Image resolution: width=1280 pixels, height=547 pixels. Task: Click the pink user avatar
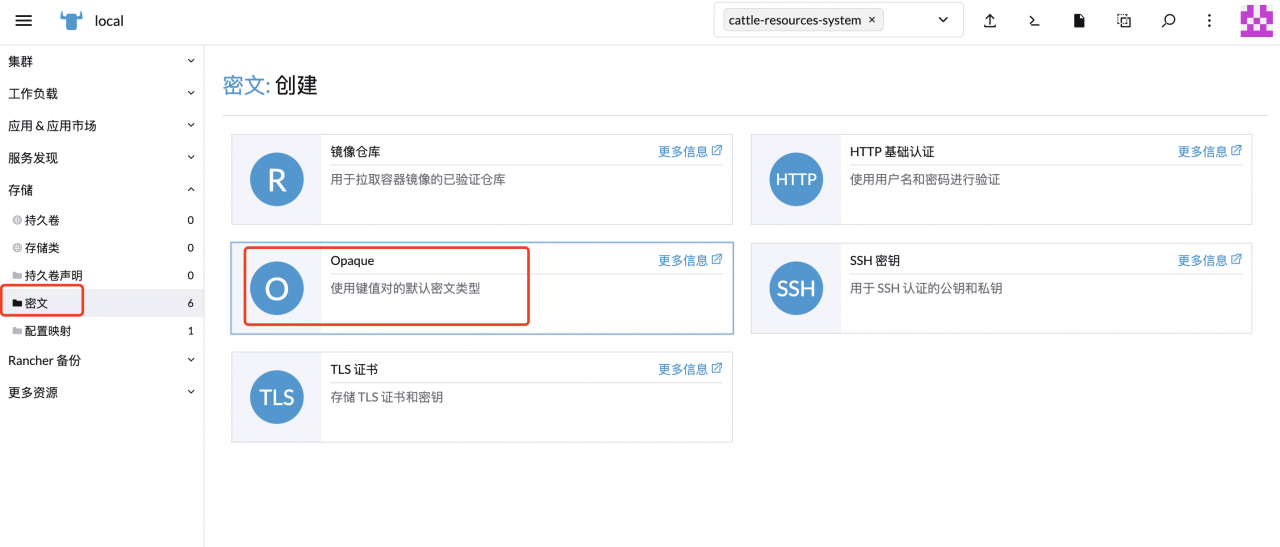tap(1256, 21)
